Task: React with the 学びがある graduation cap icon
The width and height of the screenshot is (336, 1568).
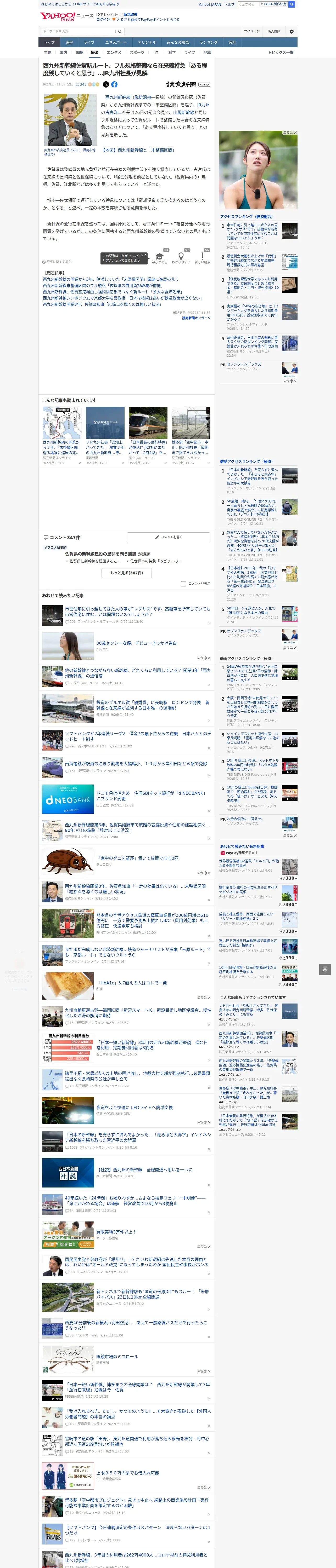Action: click(160, 256)
